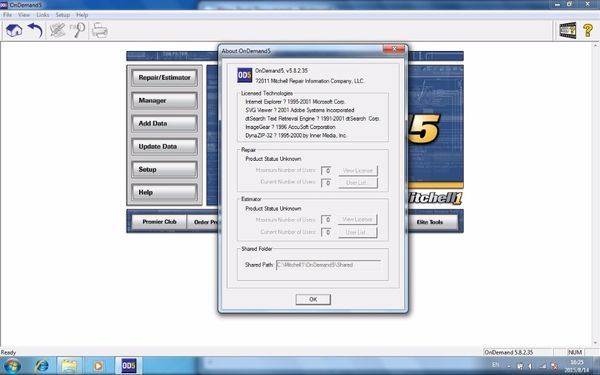Click the Manager button
The width and height of the screenshot is (600, 375).
pos(165,101)
